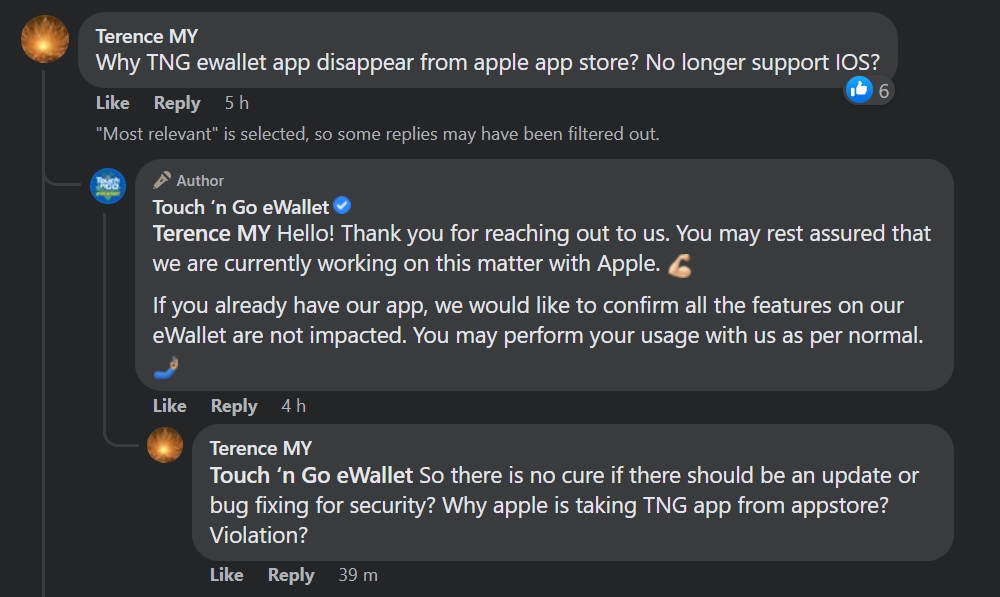Viewport: 1000px width, 597px height.
Task: Click the selfie arm emoji
Action: click(166, 368)
